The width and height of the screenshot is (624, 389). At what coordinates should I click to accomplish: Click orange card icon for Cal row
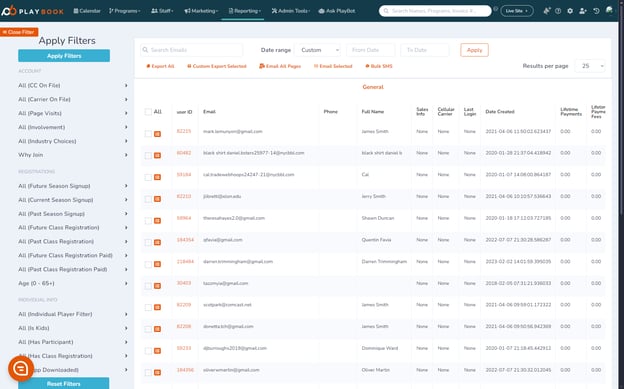click(157, 177)
